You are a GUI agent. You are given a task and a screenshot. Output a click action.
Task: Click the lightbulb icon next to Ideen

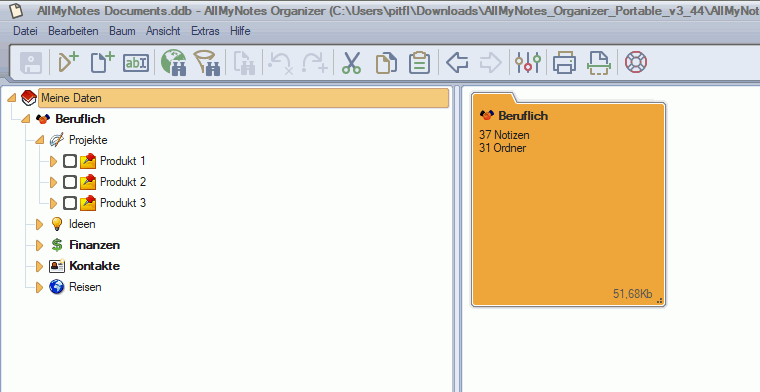click(57, 224)
